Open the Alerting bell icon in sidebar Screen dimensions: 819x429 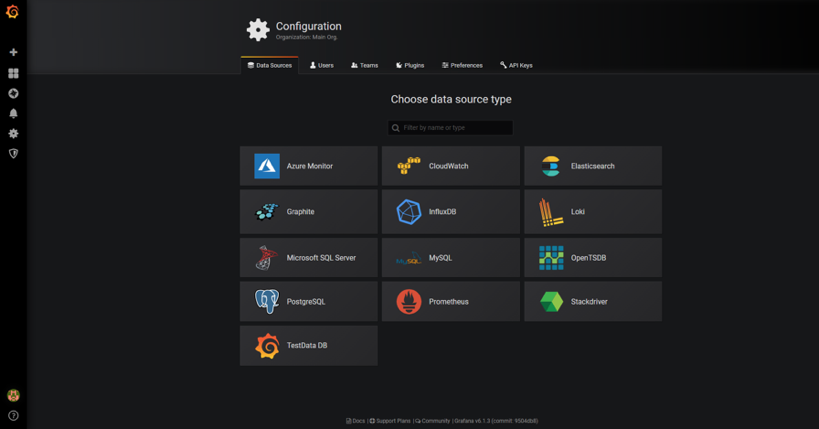click(x=14, y=113)
